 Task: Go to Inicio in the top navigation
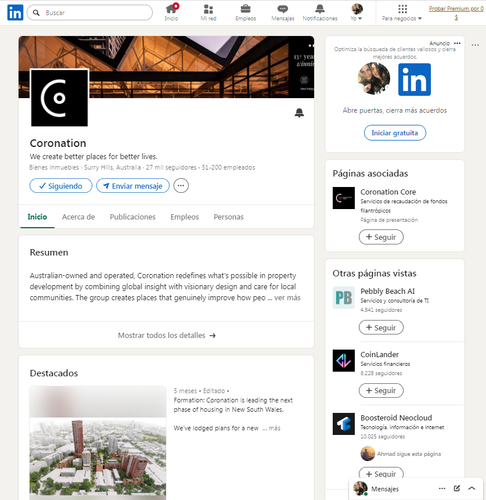coord(171,12)
